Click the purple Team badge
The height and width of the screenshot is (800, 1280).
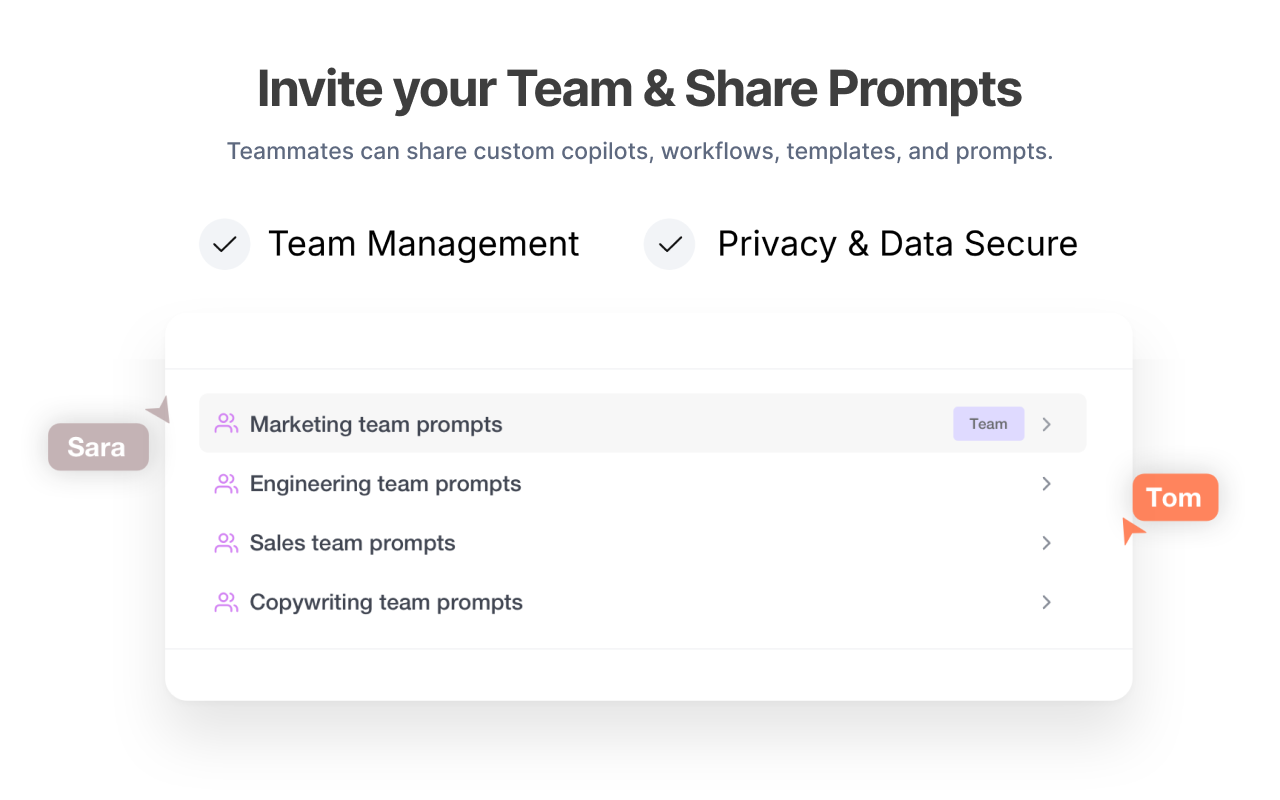click(988, 424)
